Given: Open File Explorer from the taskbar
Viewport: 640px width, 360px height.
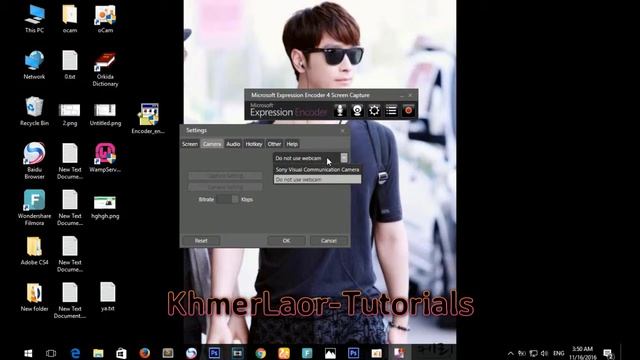Looking at the screenshot, I should [98, 353].
